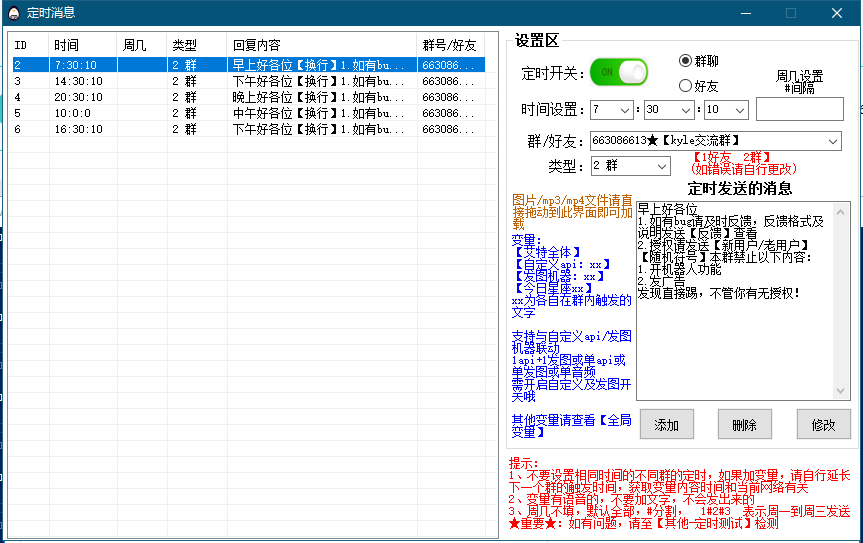Close the 定时消息 window
The width and height of the screenshot is (863, 543).
[837, 13]
